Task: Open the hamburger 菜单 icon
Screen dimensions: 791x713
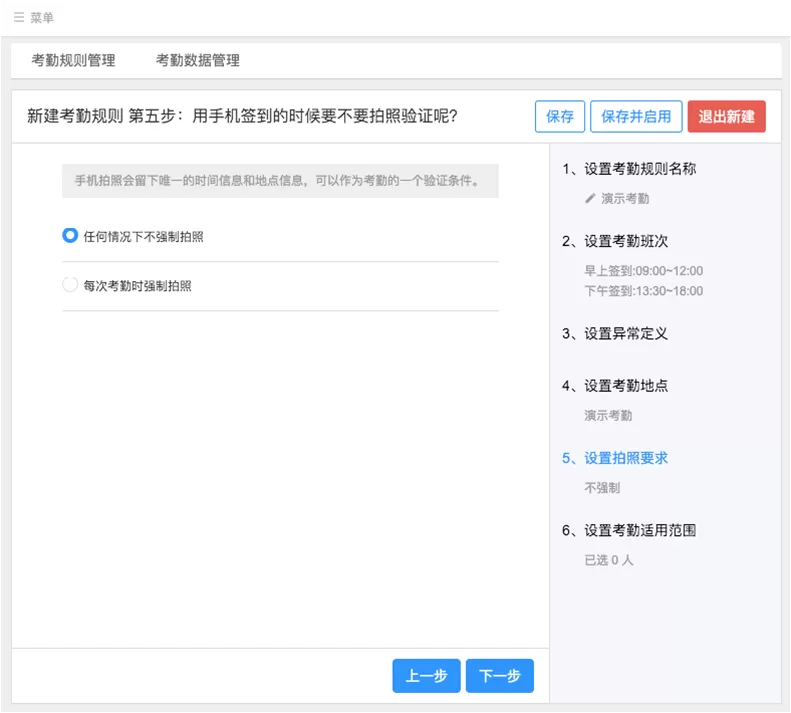Action: click(x=19, y=18)
